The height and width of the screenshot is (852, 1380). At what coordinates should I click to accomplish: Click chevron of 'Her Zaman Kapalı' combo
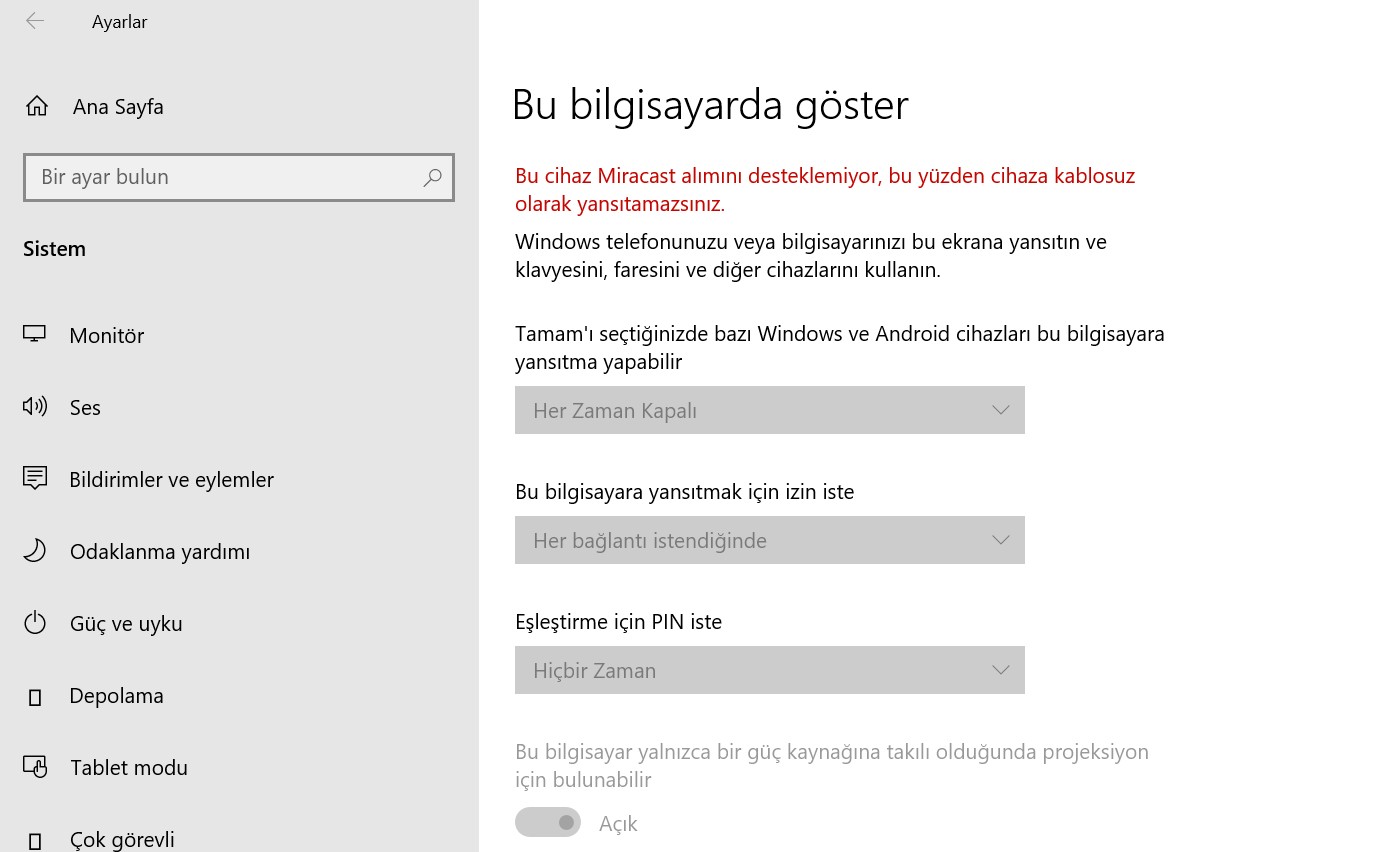click(x=1000, y=410)
